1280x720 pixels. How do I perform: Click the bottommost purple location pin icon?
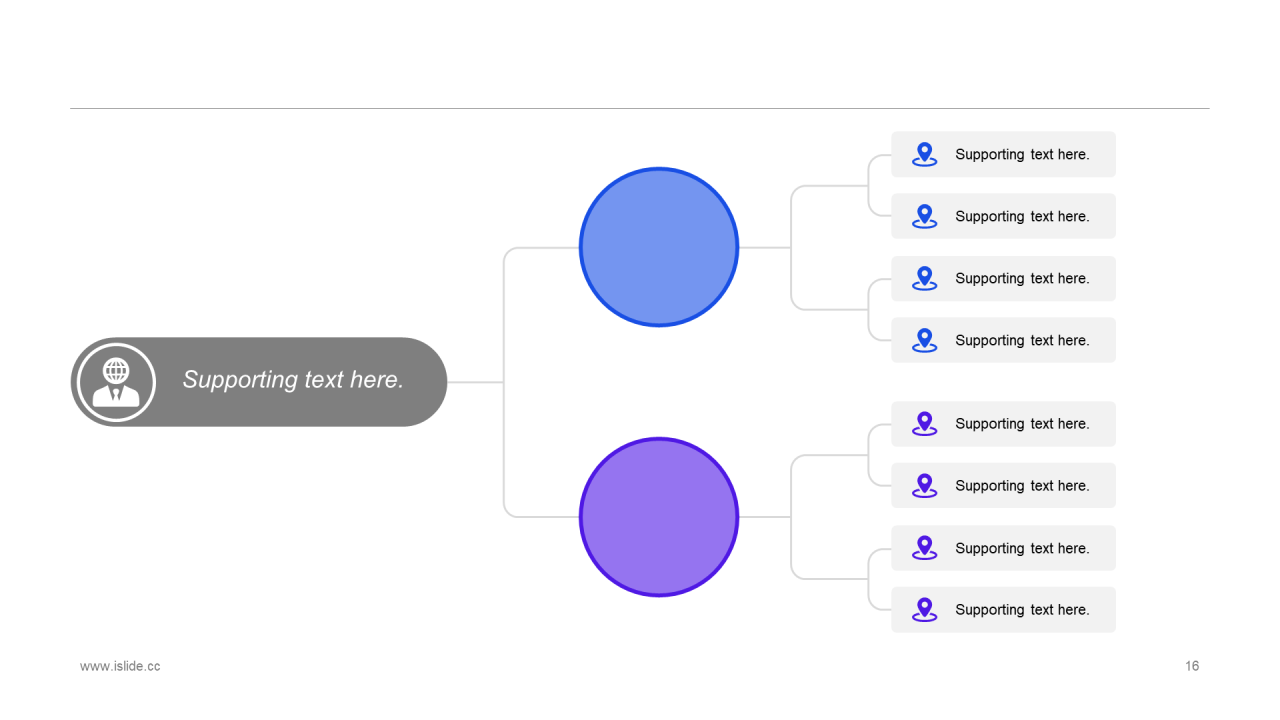click(x=925, y=610)
